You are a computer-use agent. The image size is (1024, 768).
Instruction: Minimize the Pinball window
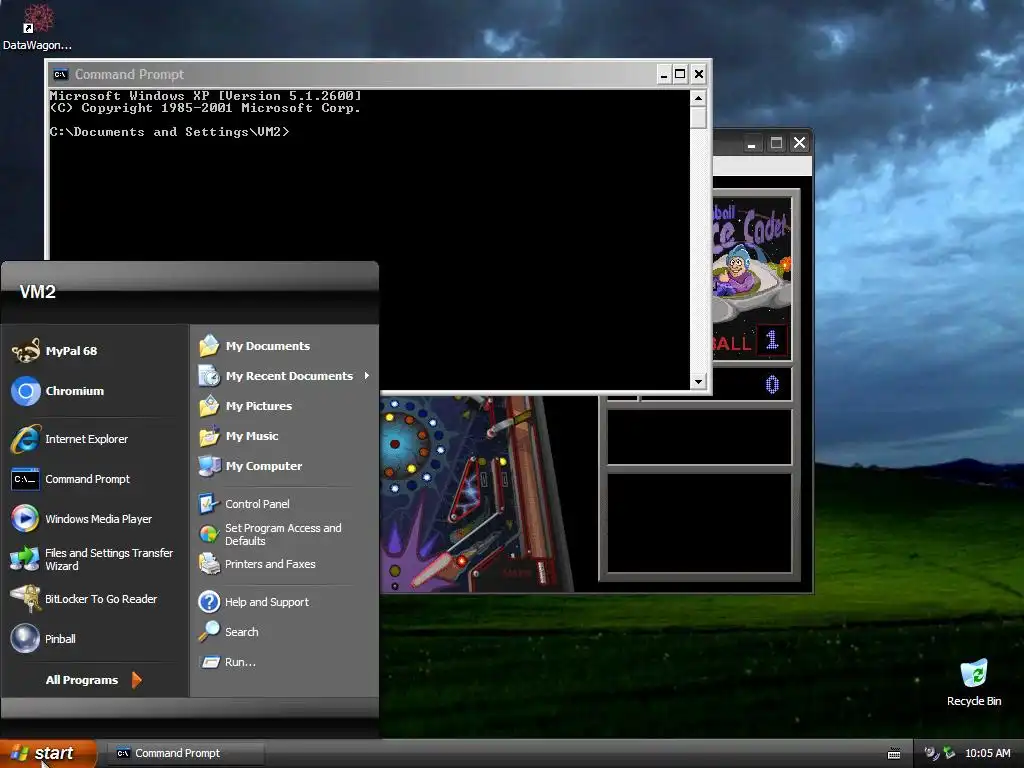pyautogui.click(x=752, y=143)
